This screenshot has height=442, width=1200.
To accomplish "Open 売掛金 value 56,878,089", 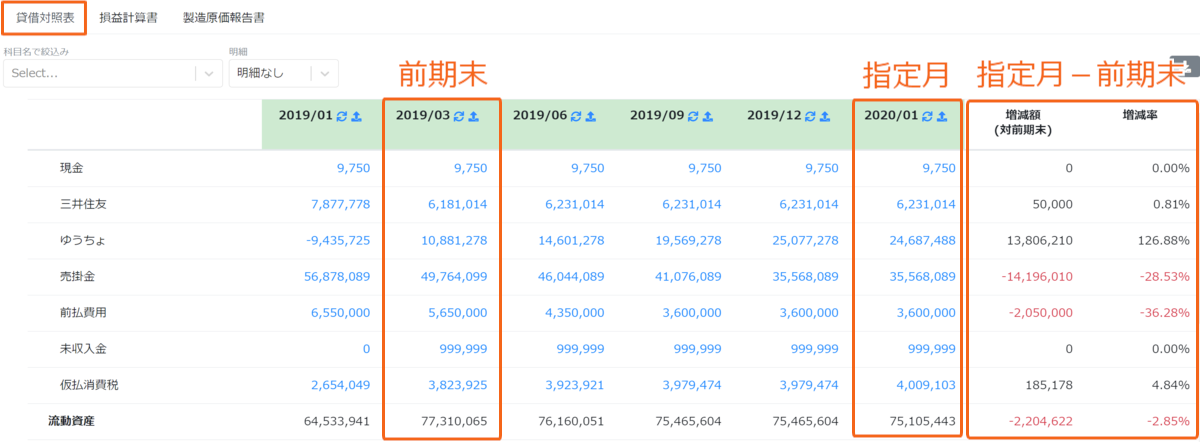I will [x=338, y=277].
